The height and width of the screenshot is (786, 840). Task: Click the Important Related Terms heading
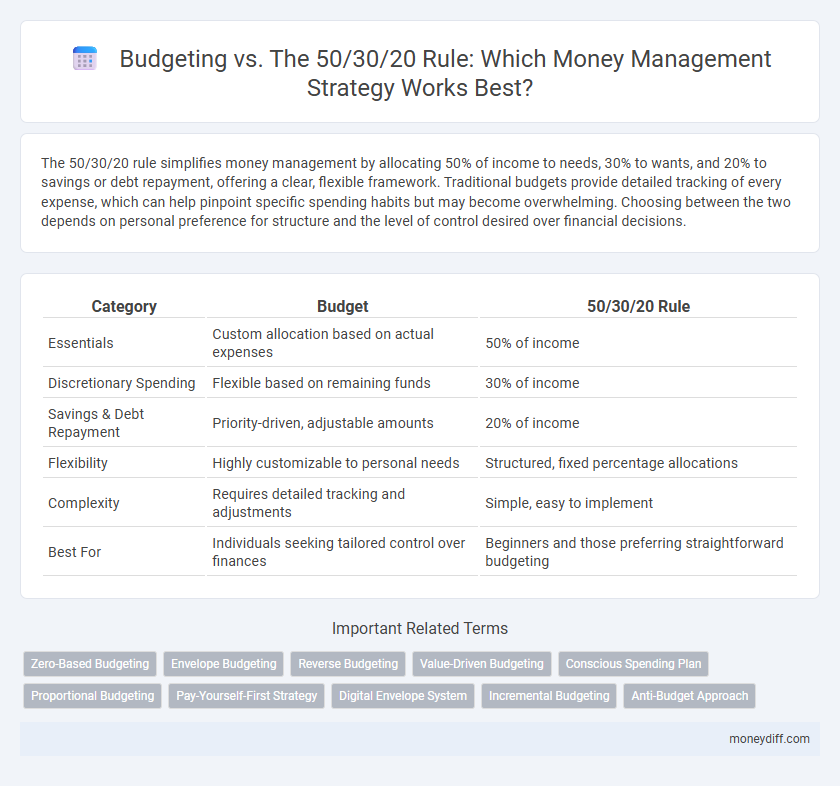(x=420, y=628)
